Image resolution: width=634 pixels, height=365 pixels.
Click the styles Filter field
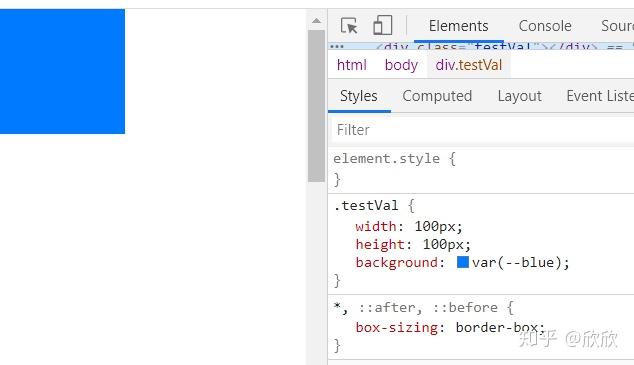(x=483, y=130)
